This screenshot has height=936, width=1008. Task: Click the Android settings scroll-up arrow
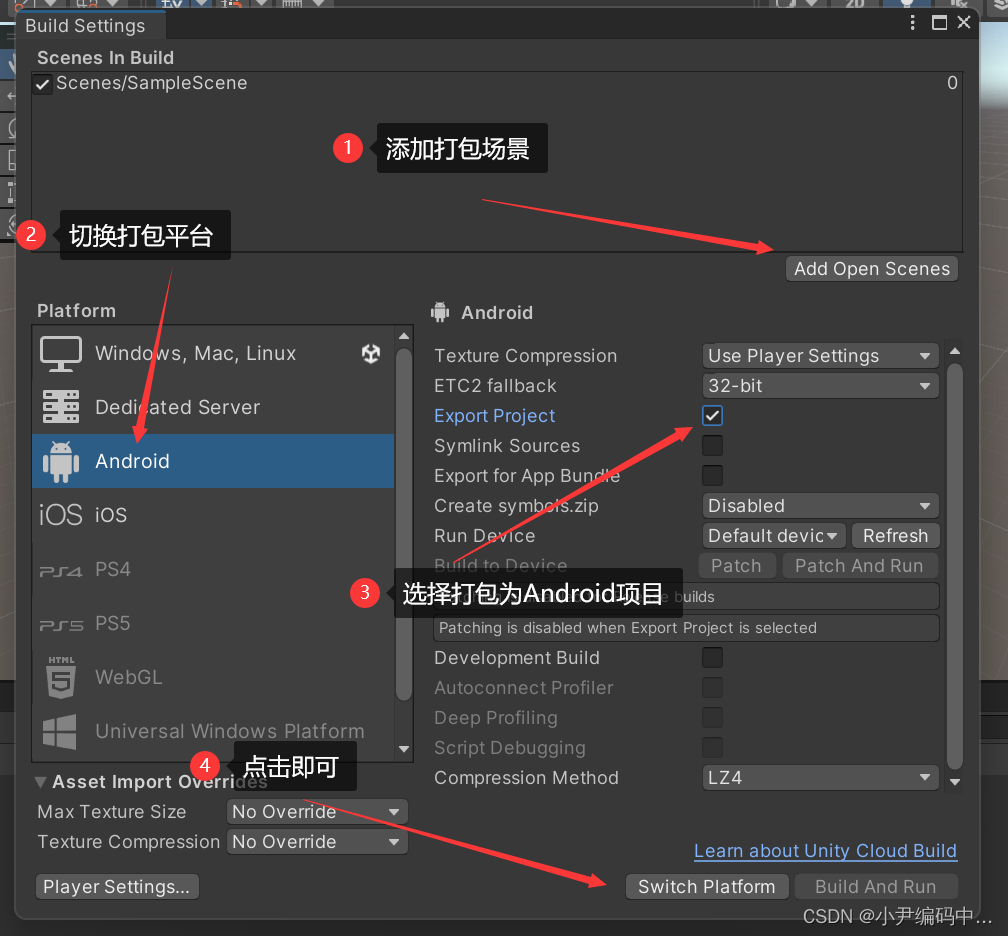click(x=955, y=351)
